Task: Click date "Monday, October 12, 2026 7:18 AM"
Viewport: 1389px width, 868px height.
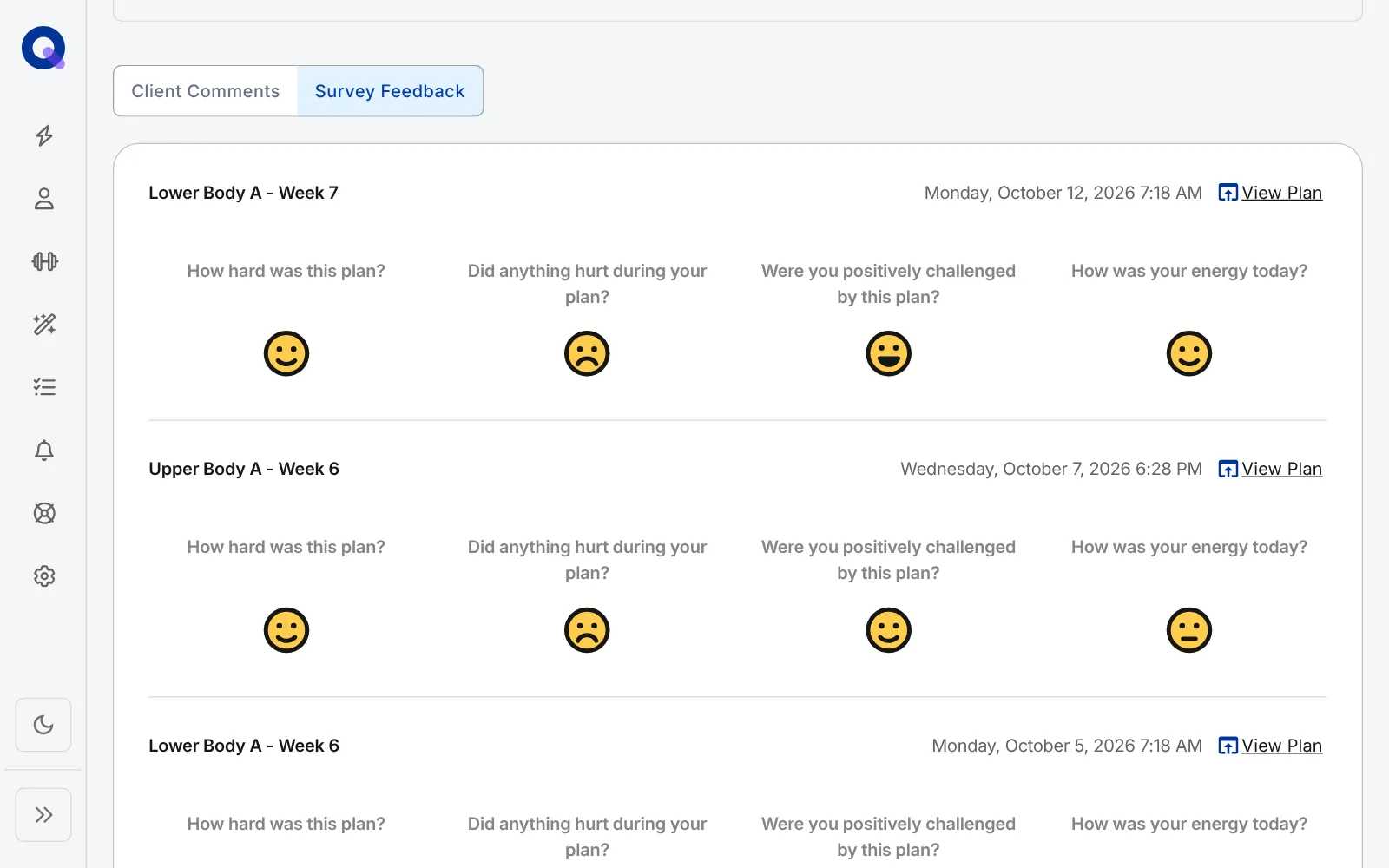Action: pos(1063,193)
